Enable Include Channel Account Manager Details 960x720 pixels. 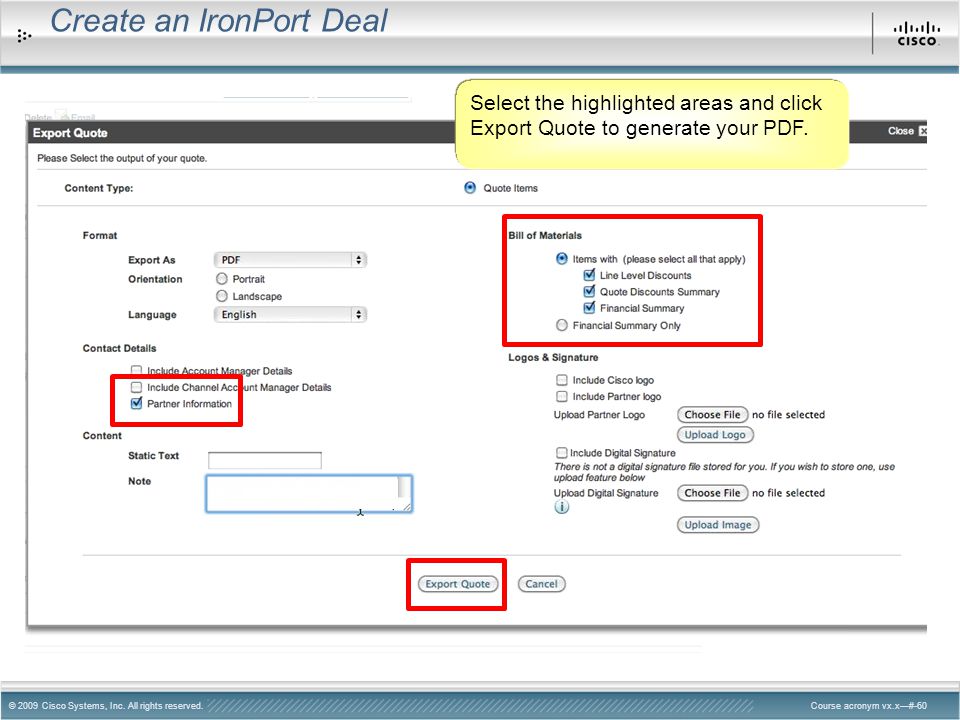pyautogui.click(x=137, y=387)
